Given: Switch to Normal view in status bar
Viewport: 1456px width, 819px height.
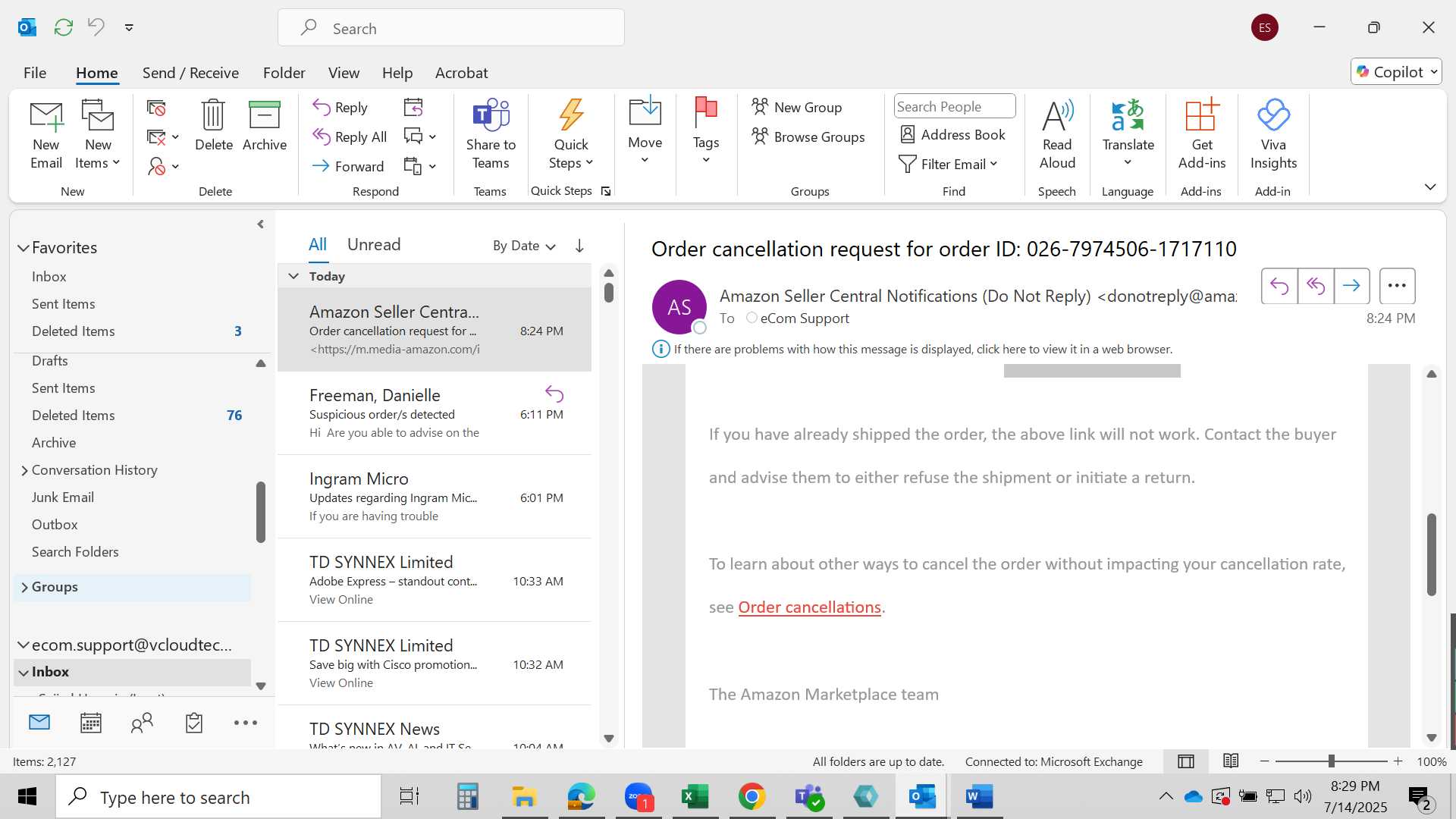Looking at the screenshot, I should coord(1186,761).
